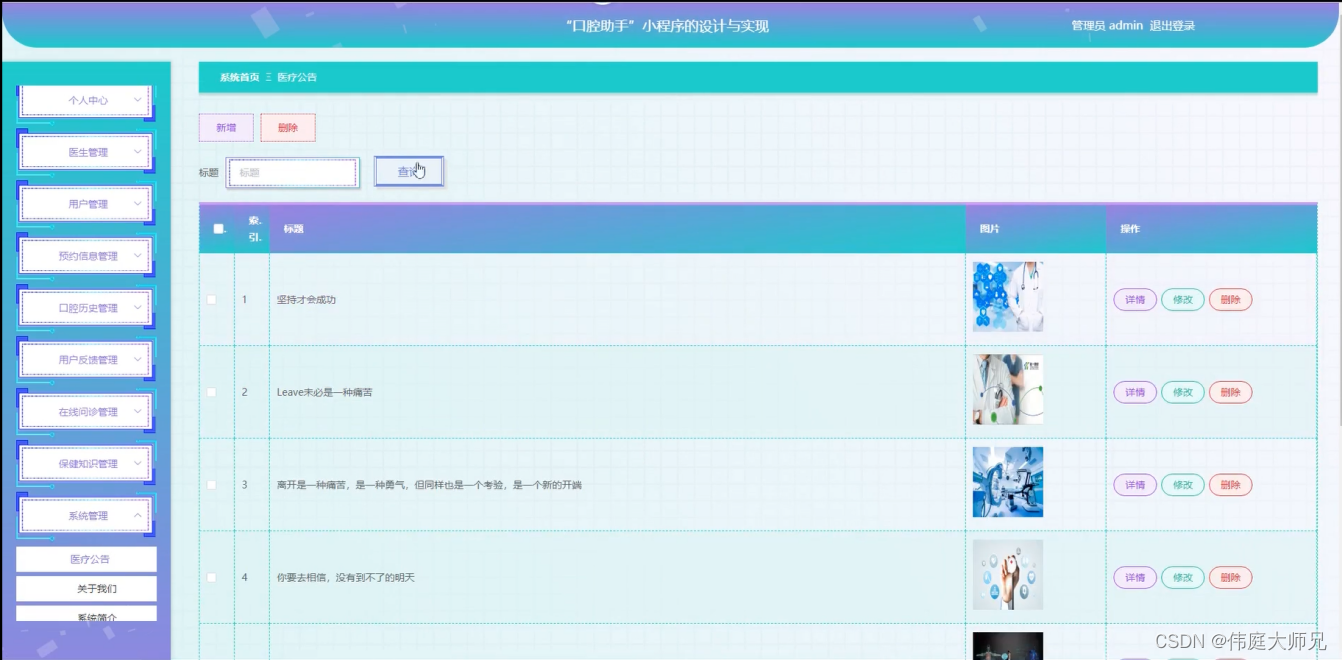This screenshot has height=660, width=1342.
Task: Focus the 标题 search input field
Action: click(x=292, y=172)
